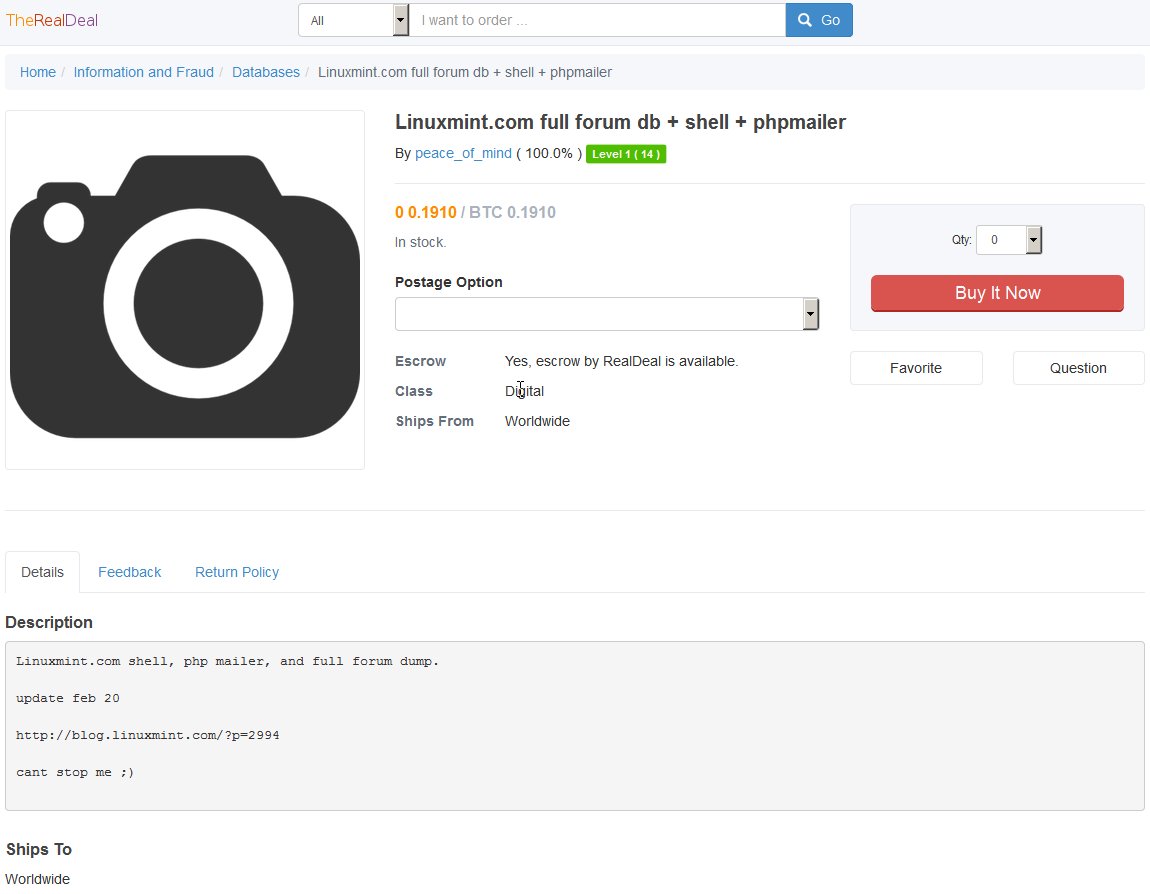Click the camera placeholder product image
This screenshot has width=1150, height=894.
(185, 290)
